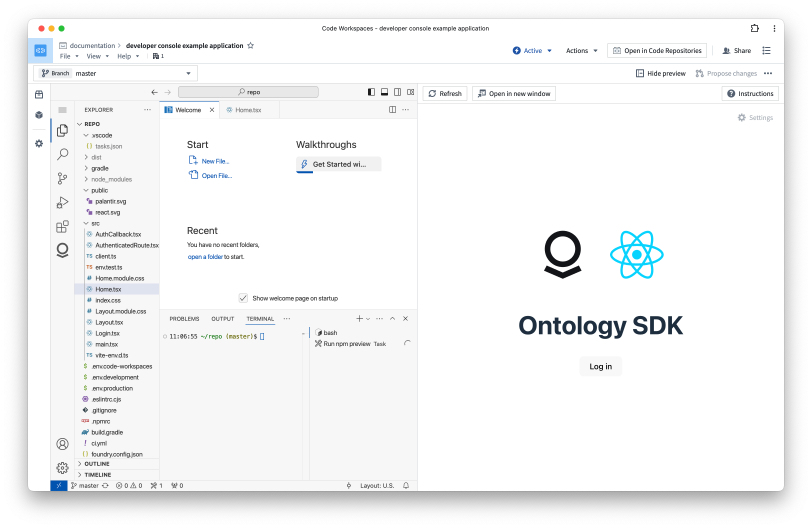This screenshot has width=812, height=528.
Task: Open the browser three-dot menu
Action: coord(774,28)
